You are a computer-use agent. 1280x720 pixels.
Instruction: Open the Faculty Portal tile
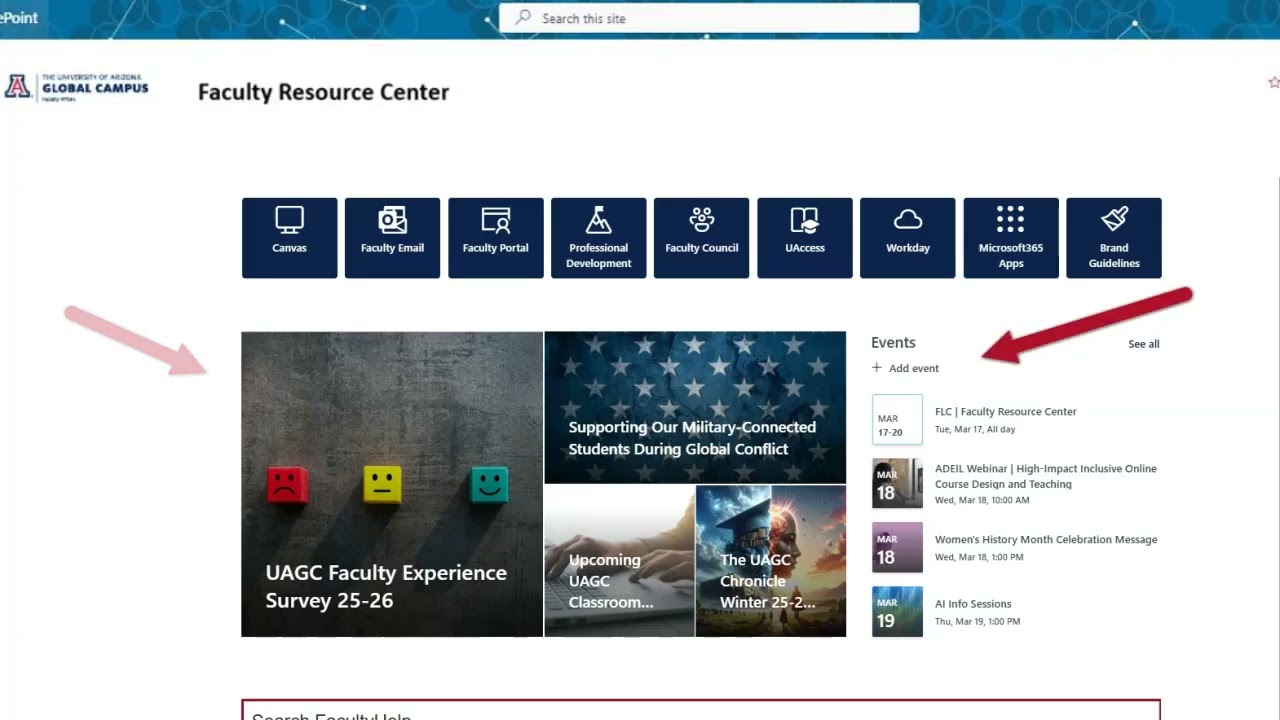(x=495, y=238)
